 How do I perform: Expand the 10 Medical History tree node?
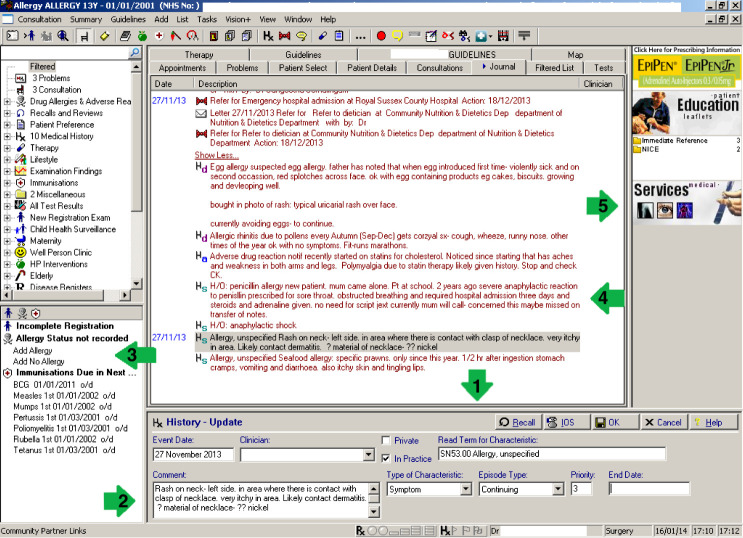click(x=7, y=136)
